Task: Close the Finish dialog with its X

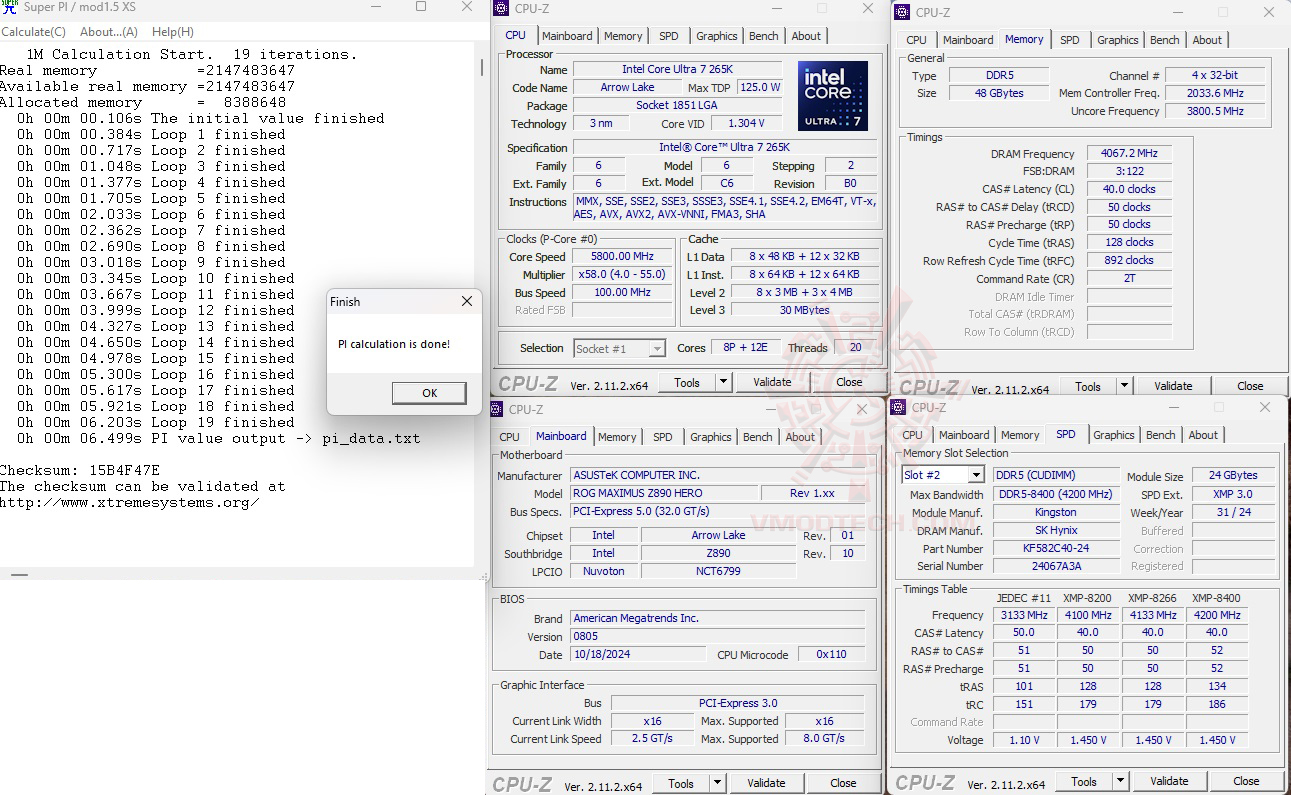Action: [467, 301]
